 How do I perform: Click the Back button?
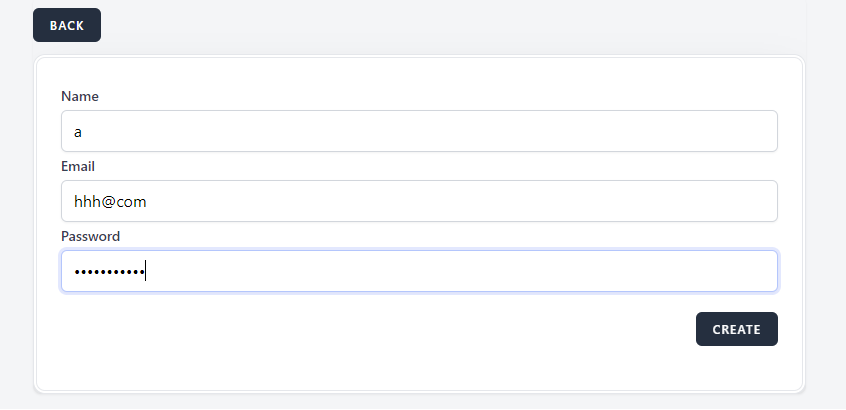click(x=67, y=25)
